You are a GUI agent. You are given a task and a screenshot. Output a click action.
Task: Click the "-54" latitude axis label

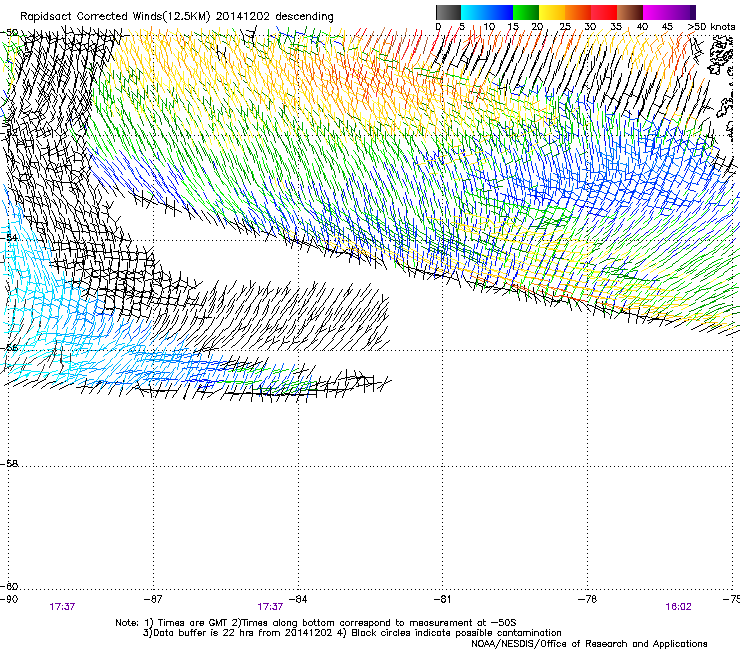coord(9,237)
